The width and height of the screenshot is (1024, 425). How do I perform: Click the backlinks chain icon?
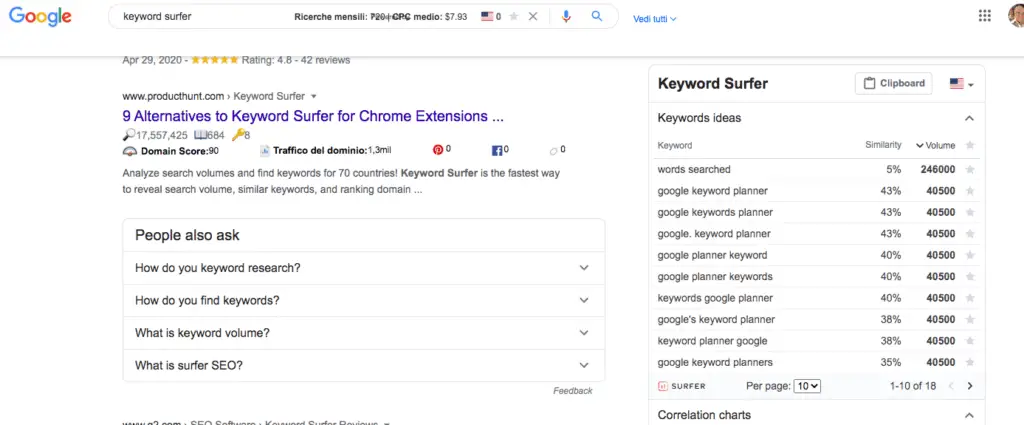click(553, 151)
